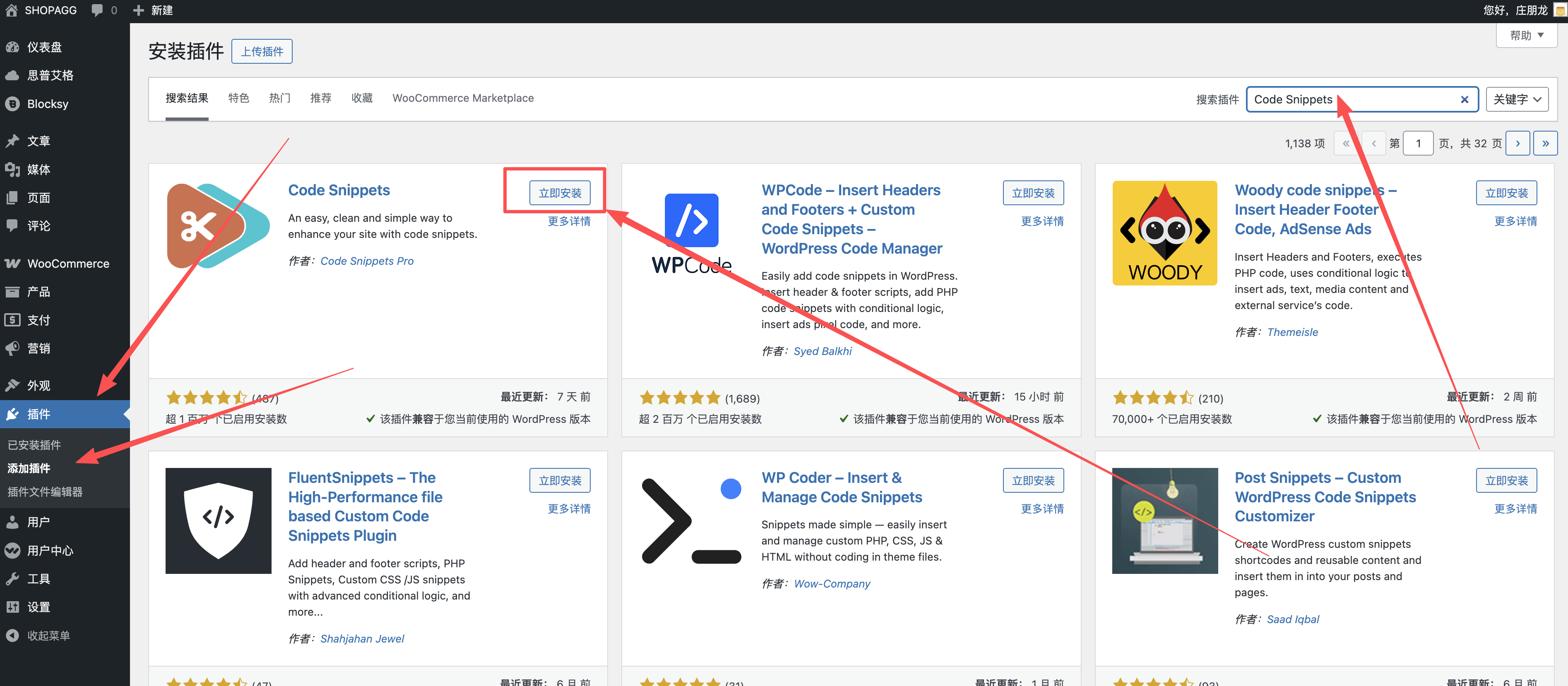Switch to the 搜索结果 tab
The image size is (1568, 686).
pos(187,98)
